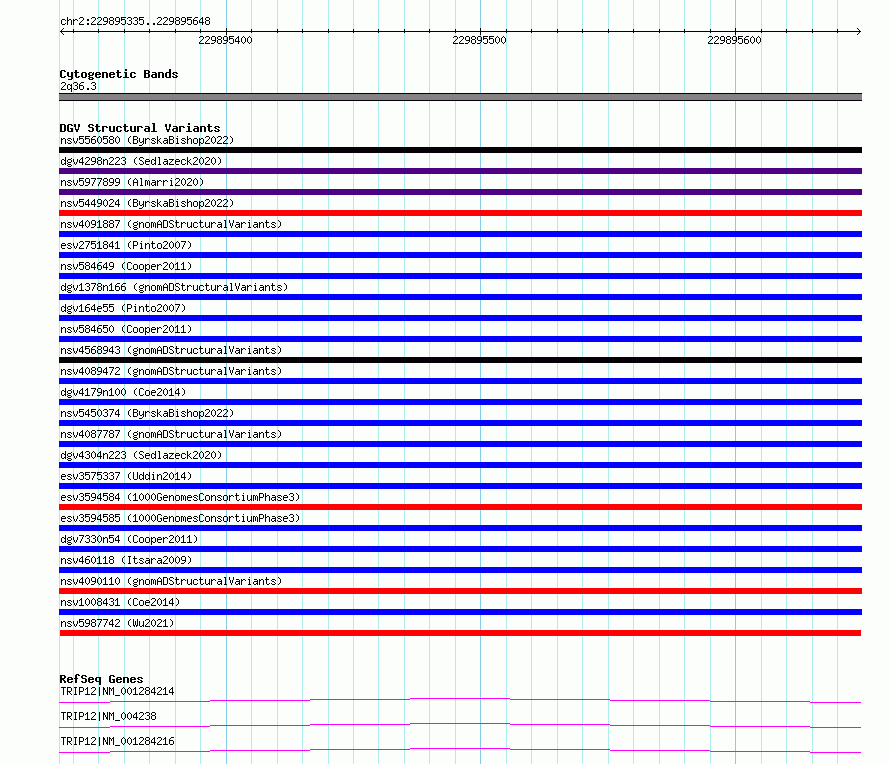Image resolution: width=890 pixels, height=764 pixels.
Task: Click variant label dgv4304n223 (Sedlazeck2020)
Action: [141, 455]
